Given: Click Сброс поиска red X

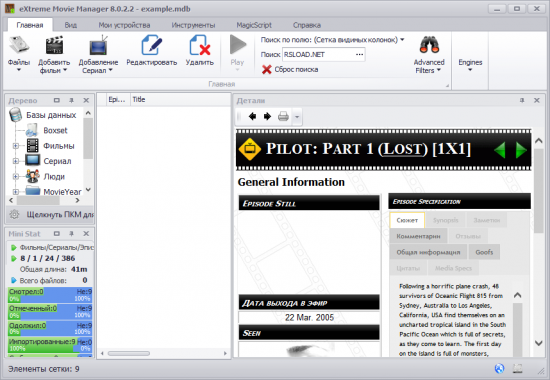Looking at the screenshot, I should [267, 69].
